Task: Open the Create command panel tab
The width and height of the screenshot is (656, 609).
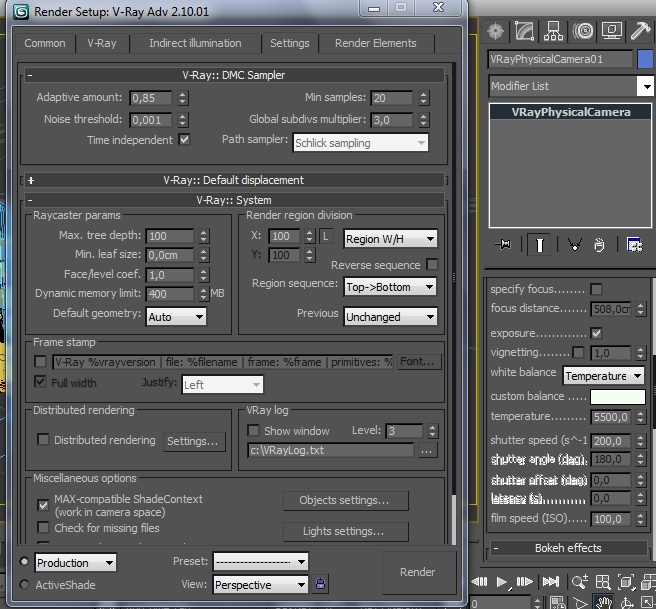Action: click(x=496, y=31)
